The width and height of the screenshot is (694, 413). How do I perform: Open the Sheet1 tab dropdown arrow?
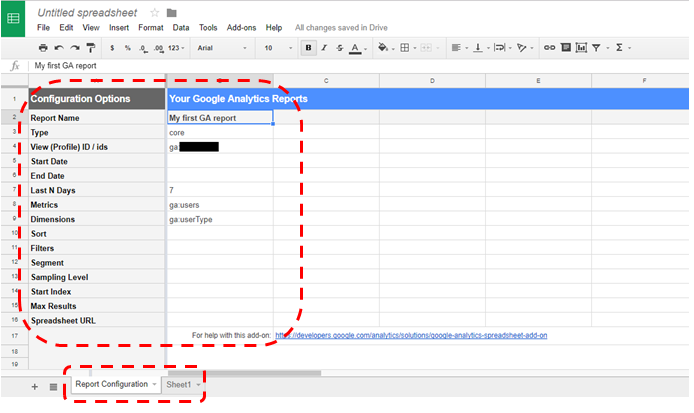pyautogui.click(x=198, y=384)
